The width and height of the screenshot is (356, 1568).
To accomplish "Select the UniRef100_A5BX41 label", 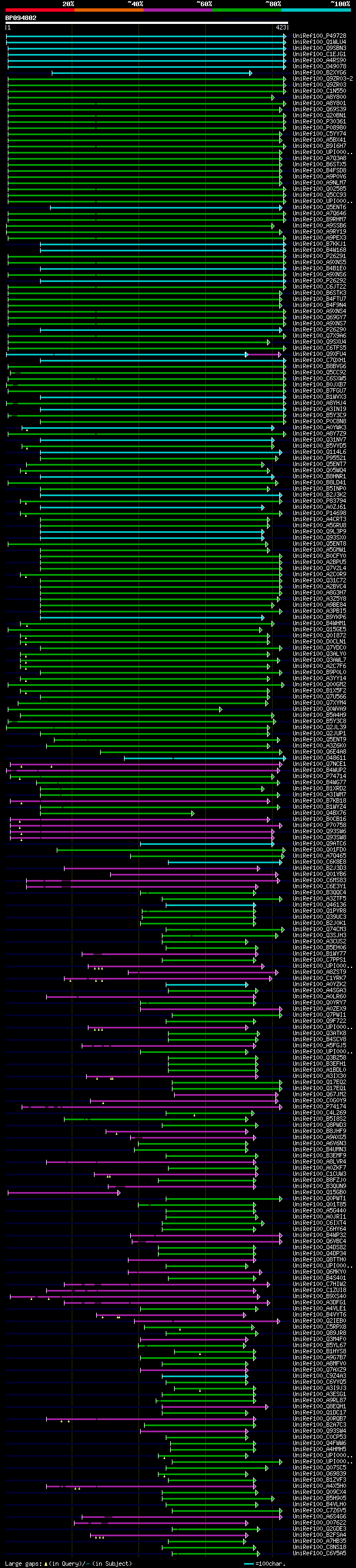I will tap(319, 140).
